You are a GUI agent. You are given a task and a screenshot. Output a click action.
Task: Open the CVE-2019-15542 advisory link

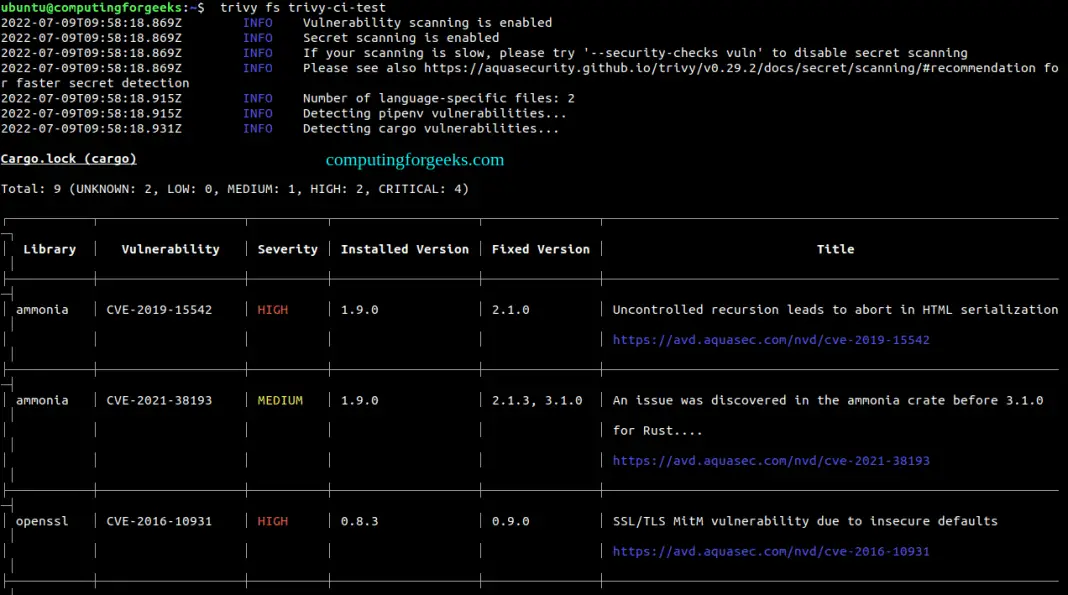[770, 339]
